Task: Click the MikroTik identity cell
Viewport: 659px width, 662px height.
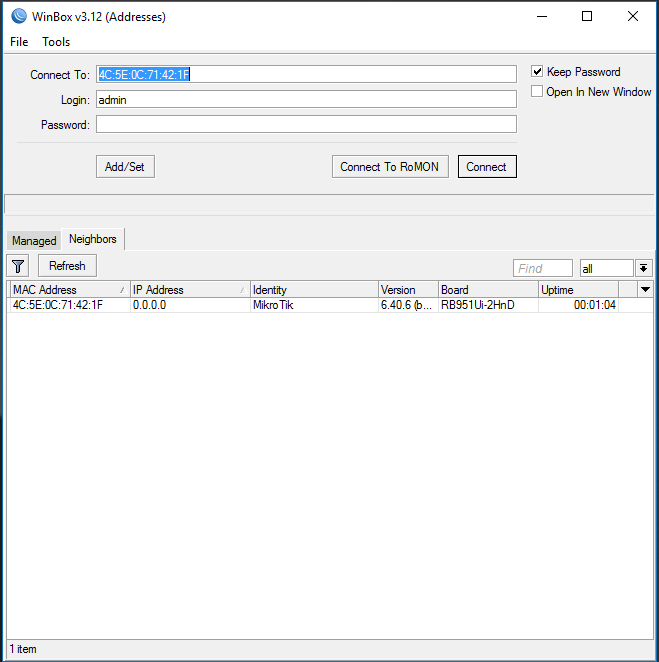Action: [314, 305]
